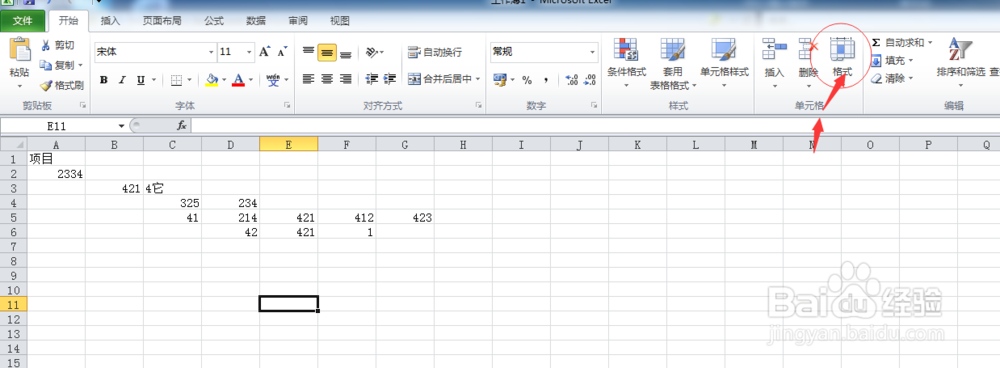Image resolution: width=1000 pixels, height=368 pixels.
Task: Increase indent icon
Action: point(390,79)
